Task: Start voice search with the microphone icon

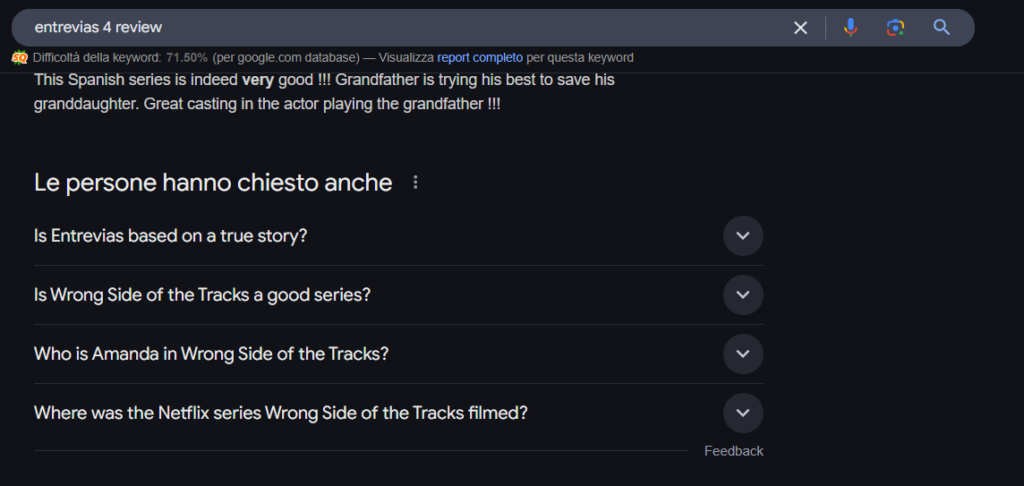Action: click(850, 27)
